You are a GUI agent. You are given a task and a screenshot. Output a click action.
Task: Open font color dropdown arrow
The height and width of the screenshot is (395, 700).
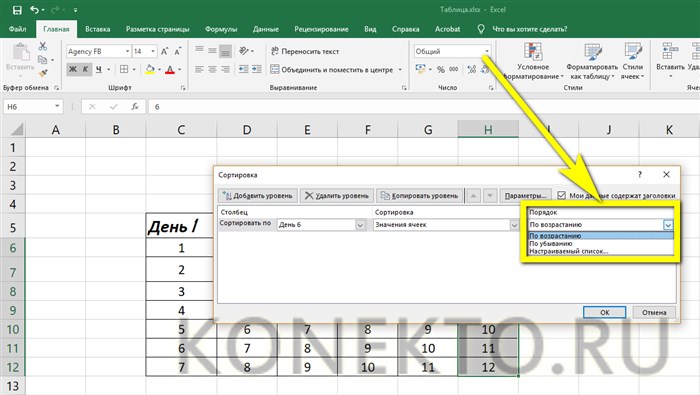[179, 70]
